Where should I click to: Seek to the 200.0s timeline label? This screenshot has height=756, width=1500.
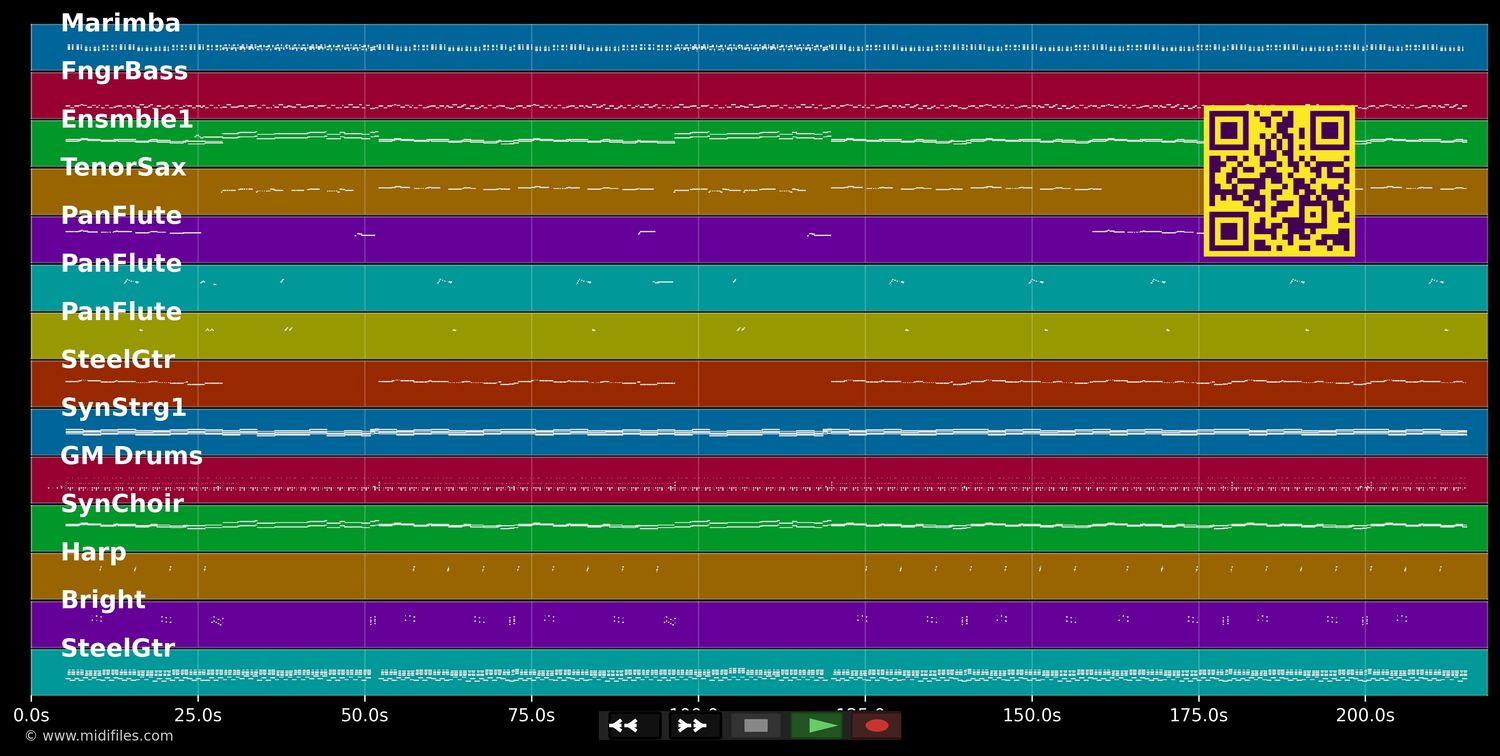[x=1365, y=715]
